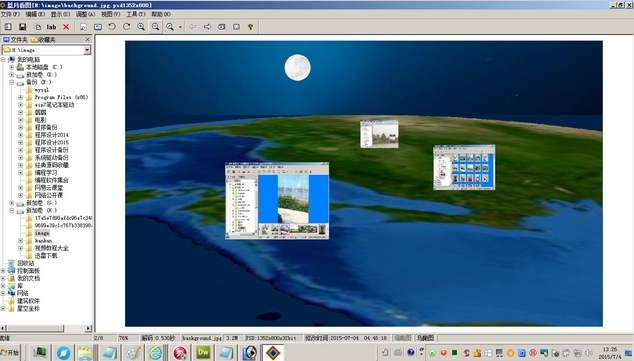Open Internet Explorer from the taskbar
The height and width of the screenshot is (361, 634).
[x=155, y=353]
